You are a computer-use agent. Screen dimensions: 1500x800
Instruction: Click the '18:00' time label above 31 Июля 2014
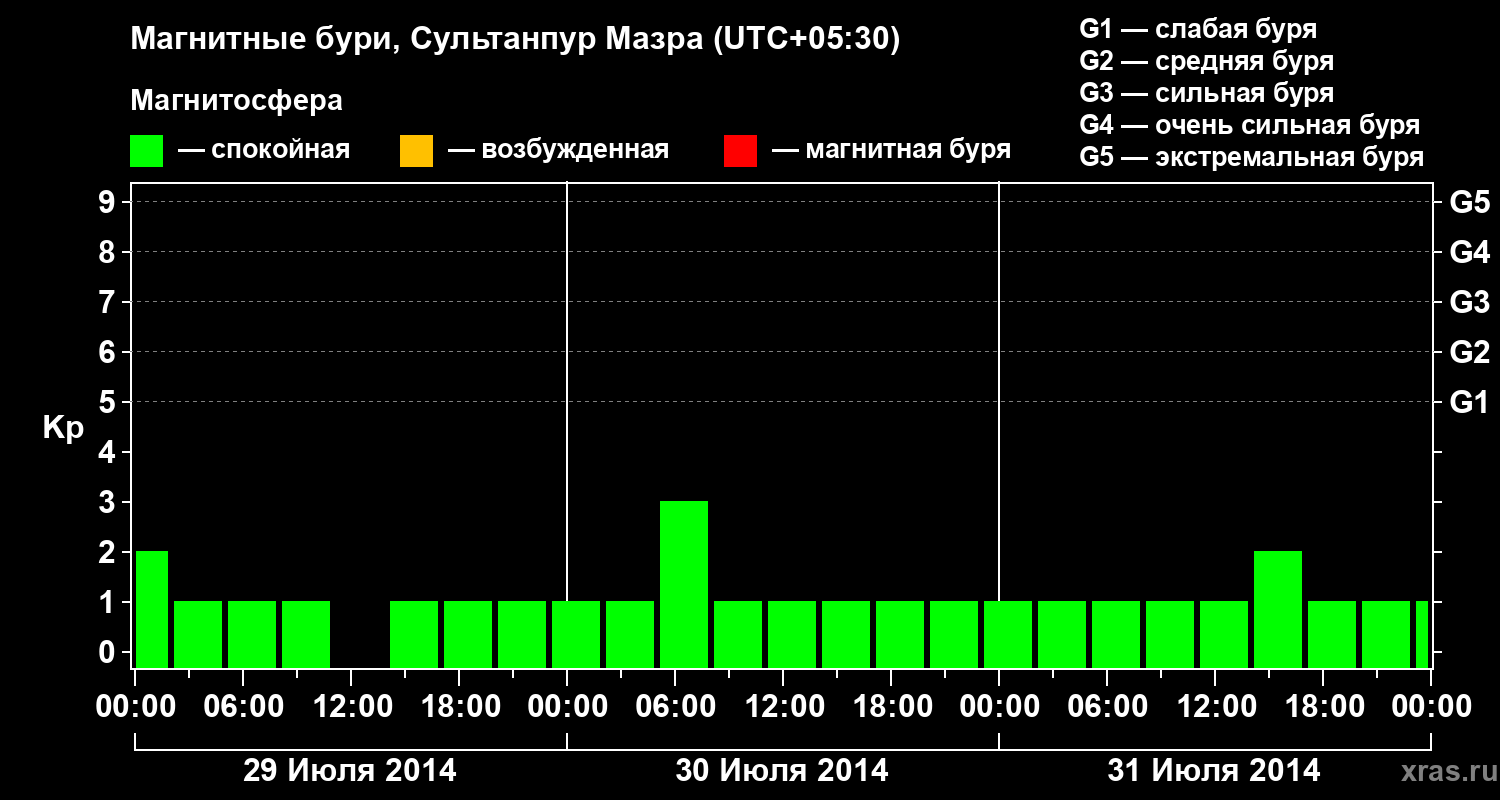[1323, 706]
